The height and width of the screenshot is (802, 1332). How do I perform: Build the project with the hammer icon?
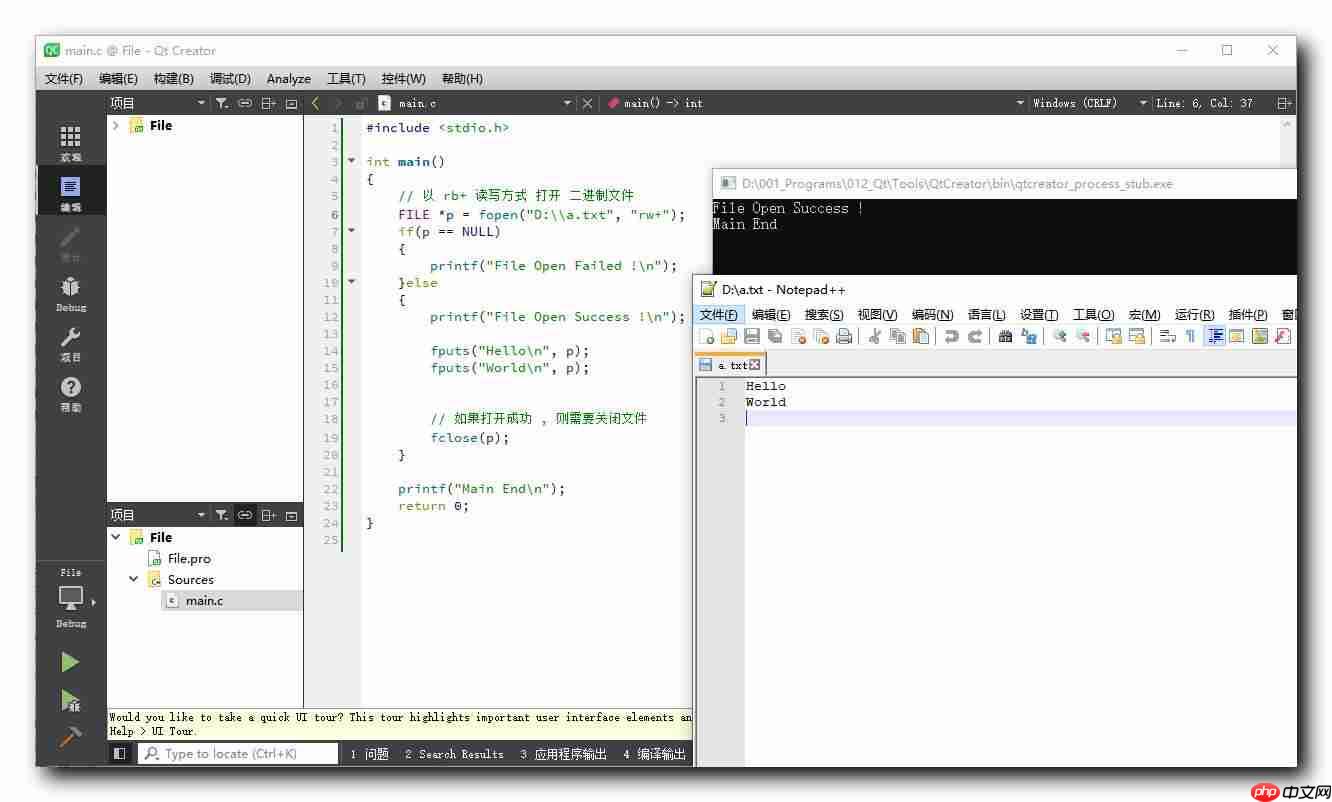(x=70, y=737)
